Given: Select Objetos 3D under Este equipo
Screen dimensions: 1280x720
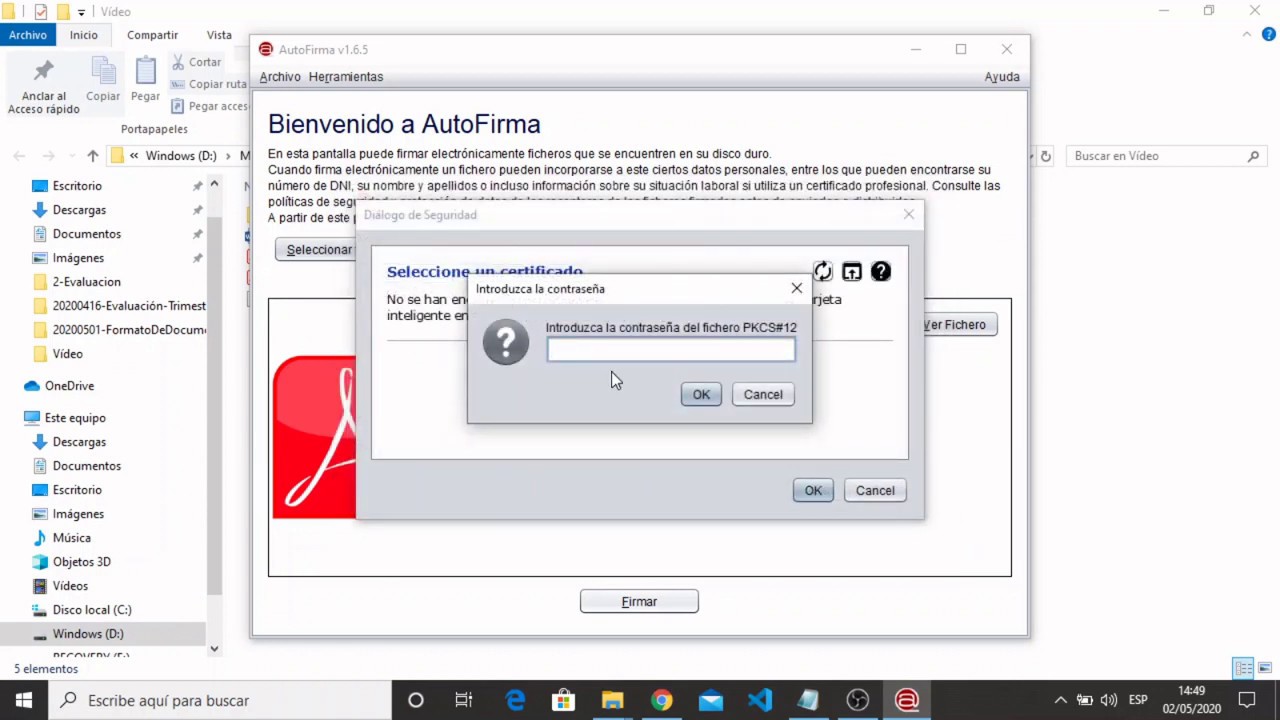Looking at the screenshot, I should click(82, 562).
